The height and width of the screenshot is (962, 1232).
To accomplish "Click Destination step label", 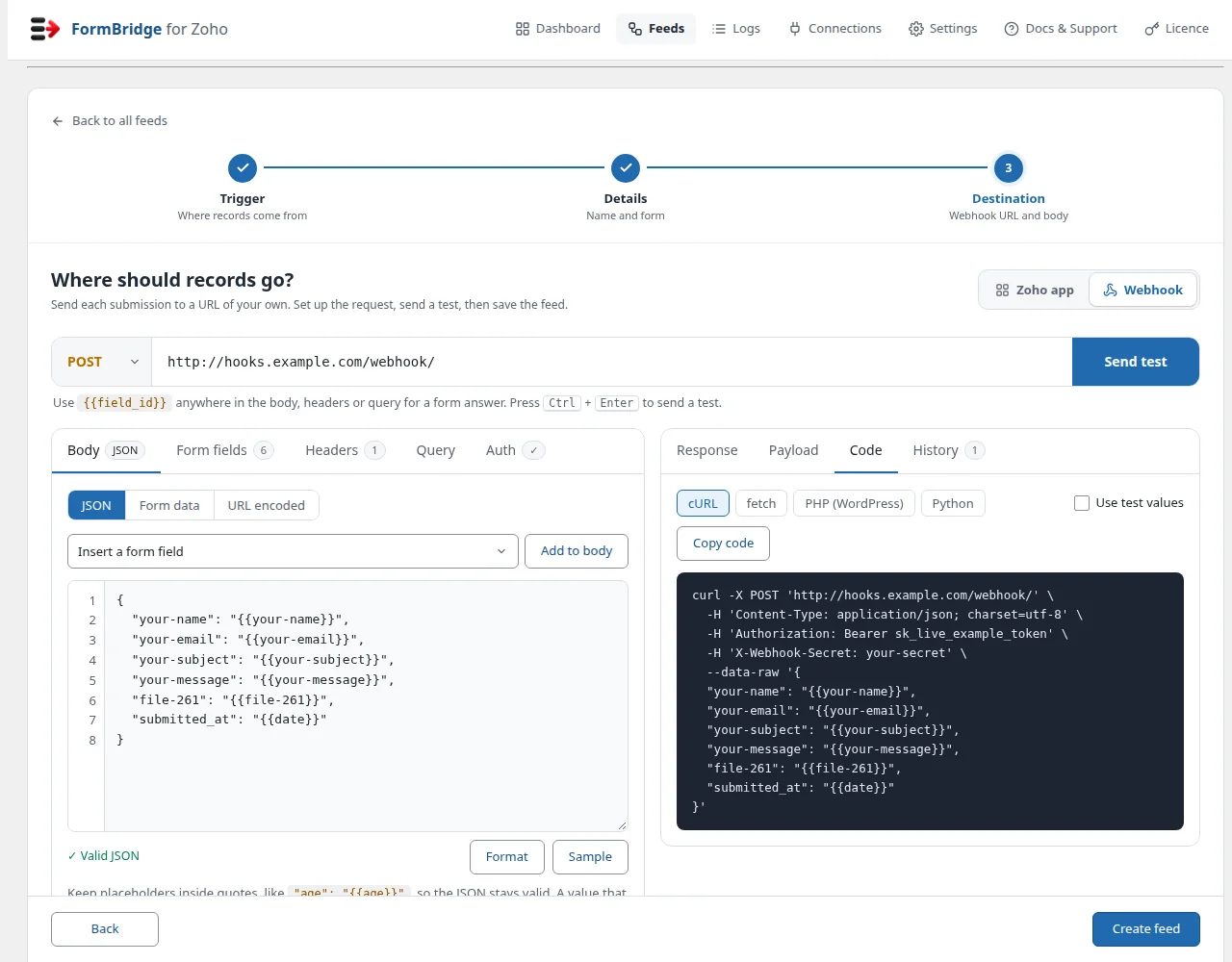I will pos(1009,199).
